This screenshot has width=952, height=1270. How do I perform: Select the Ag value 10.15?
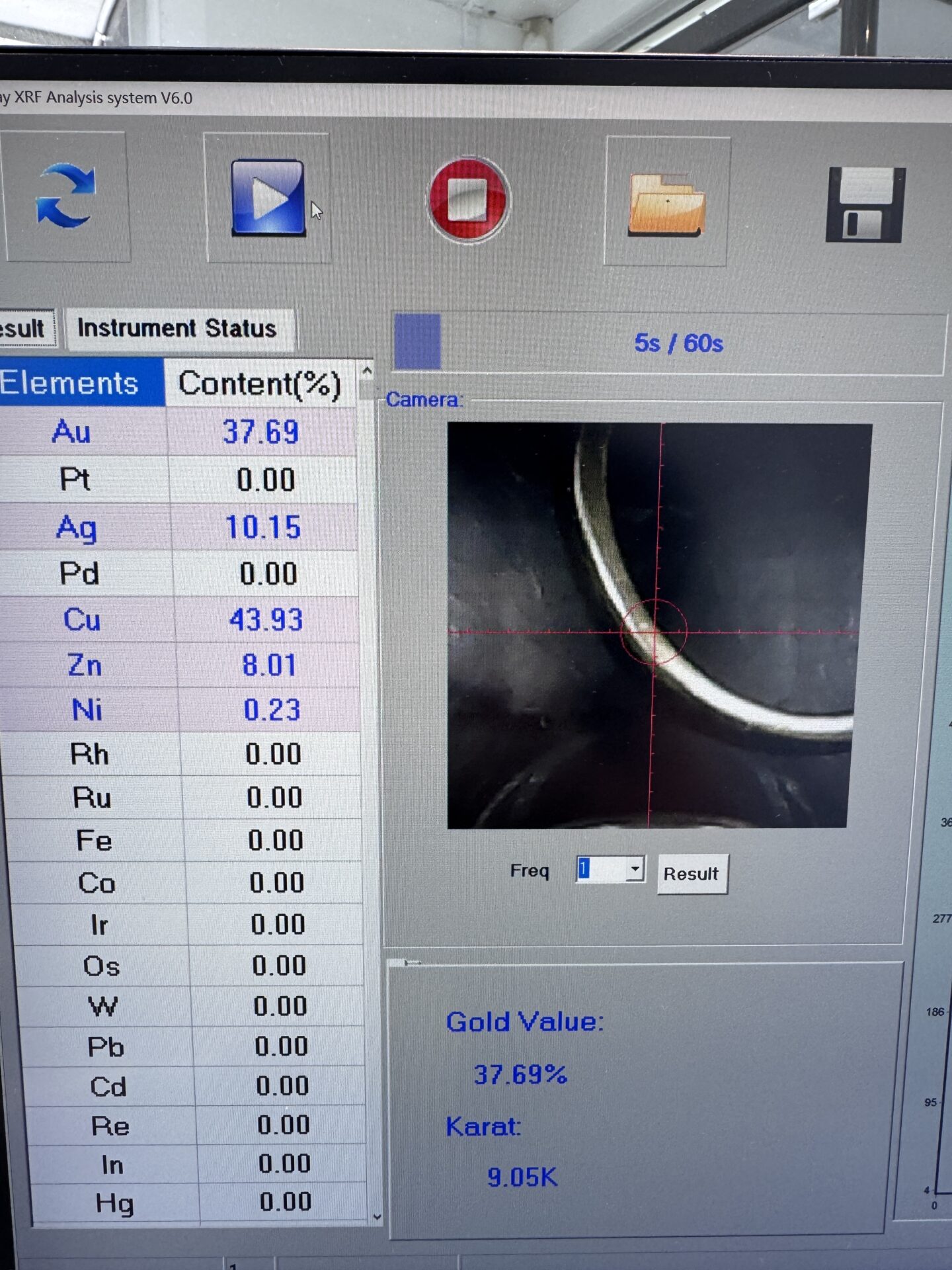point(263,528)
